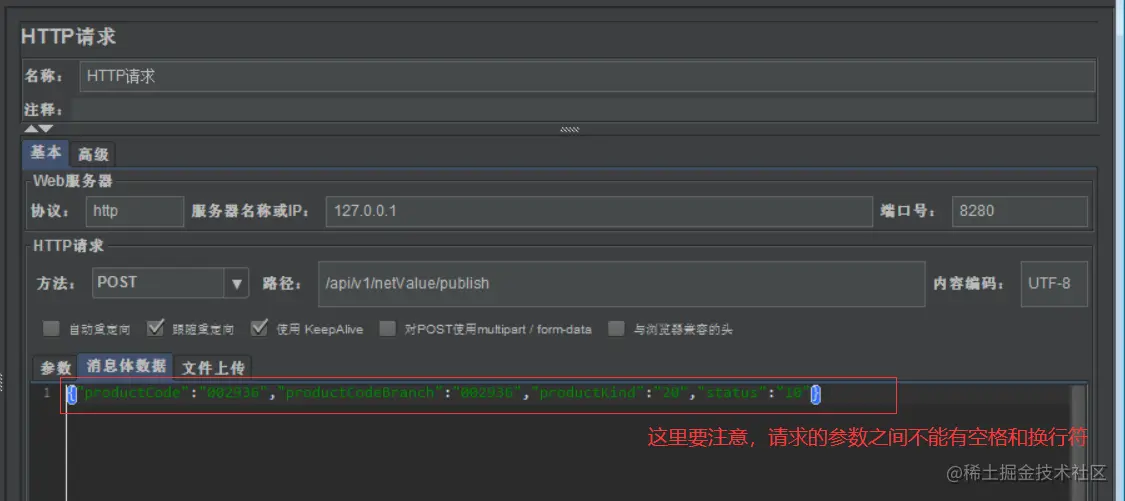Click the collapse arrows below 注释
Viewport: 1125px width, 501px height.
(x=39, y=128)
